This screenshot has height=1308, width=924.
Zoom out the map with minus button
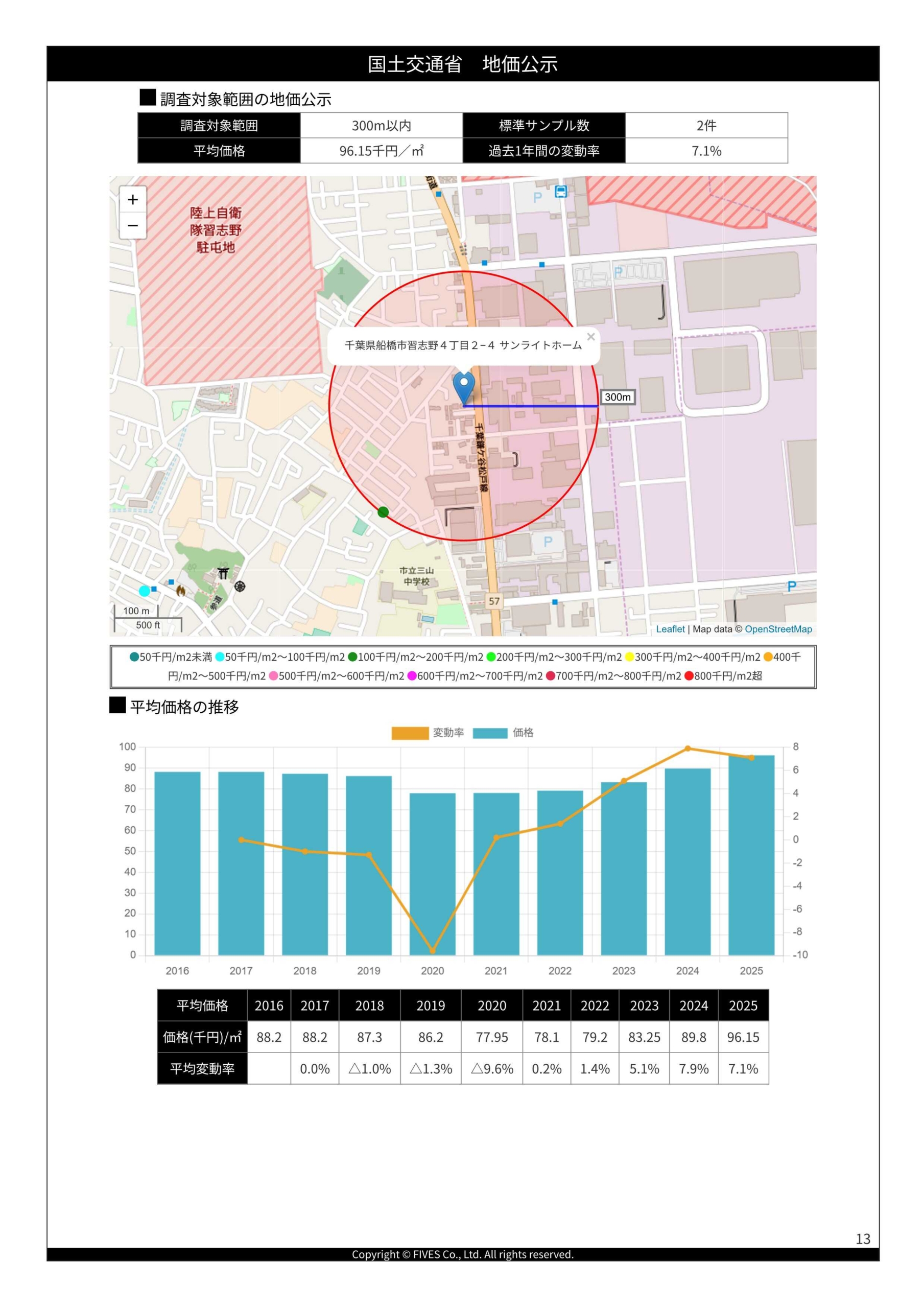click(x=133, y=226)
